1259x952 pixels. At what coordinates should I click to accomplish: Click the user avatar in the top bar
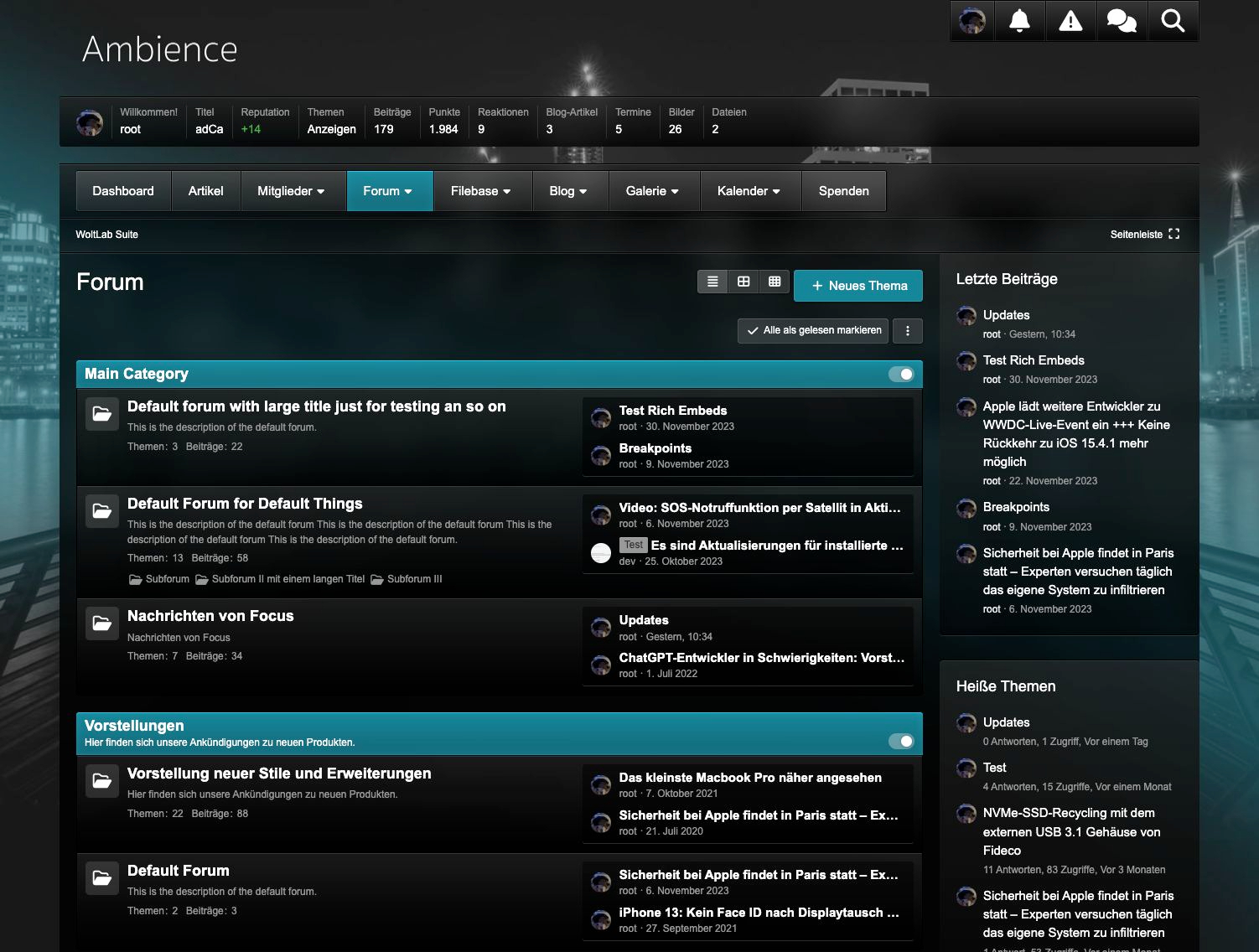click(x=972, y=21)
